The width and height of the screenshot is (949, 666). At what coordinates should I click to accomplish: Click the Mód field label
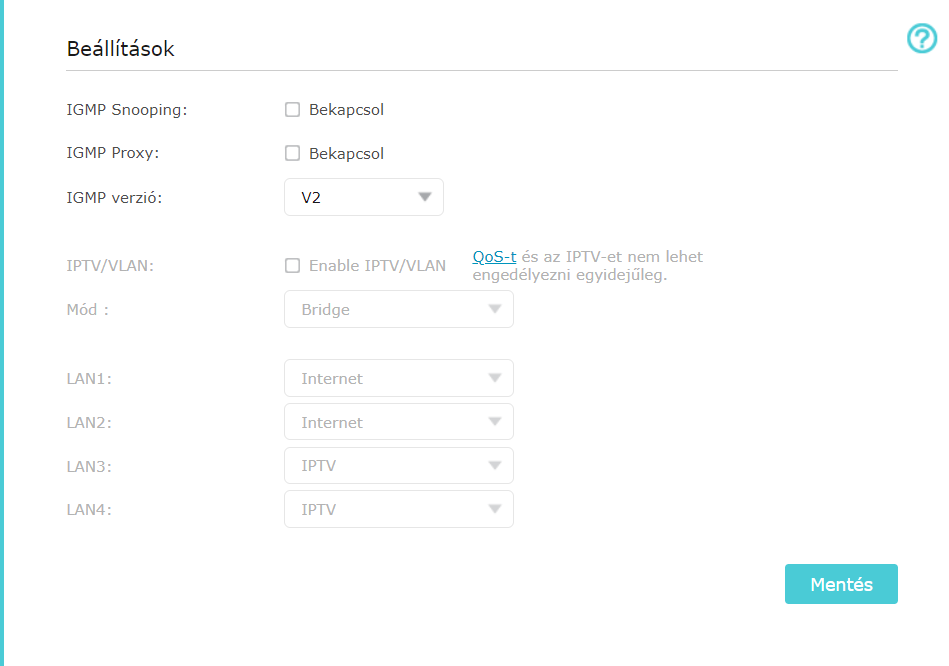click(87, 310)
